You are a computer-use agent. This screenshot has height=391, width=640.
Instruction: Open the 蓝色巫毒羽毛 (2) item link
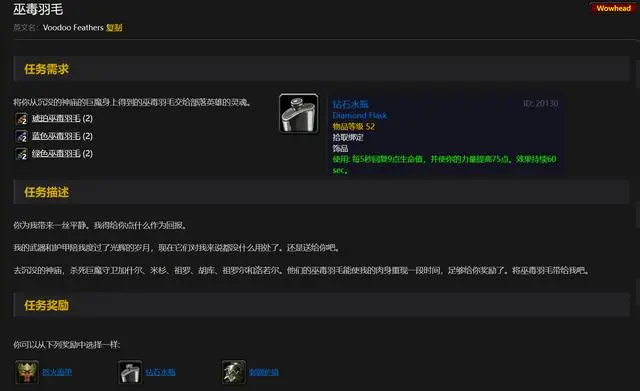[x=62, y=136]
